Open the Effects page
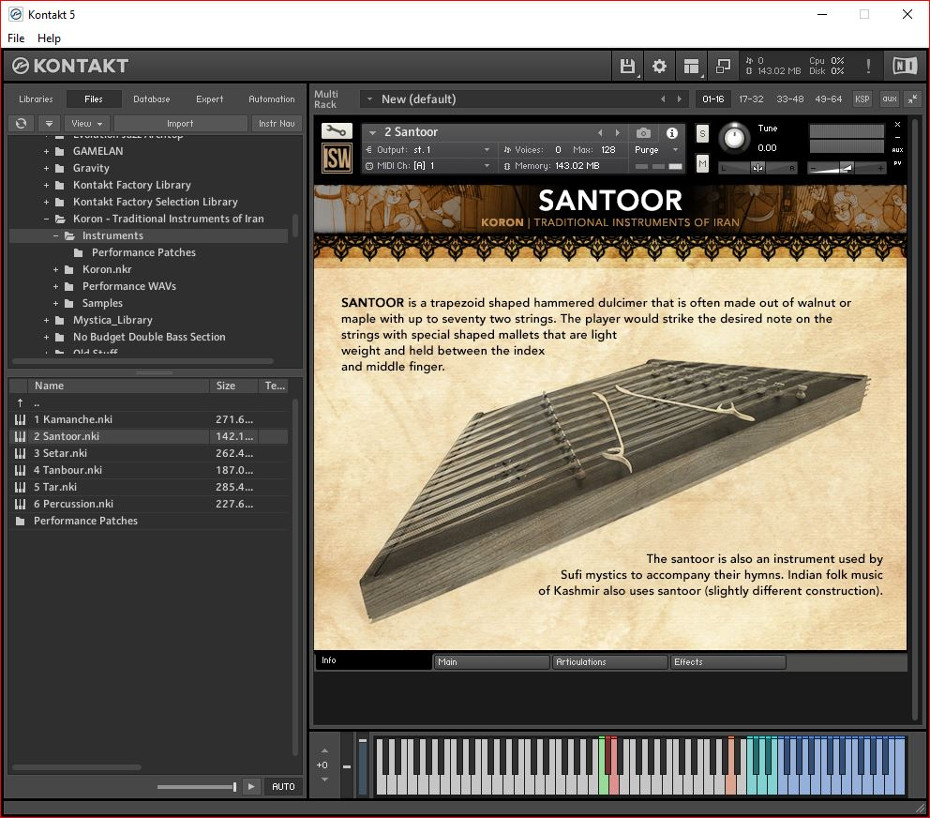The height and width of the screenshot is (818, 930). [x=728, y=662]
